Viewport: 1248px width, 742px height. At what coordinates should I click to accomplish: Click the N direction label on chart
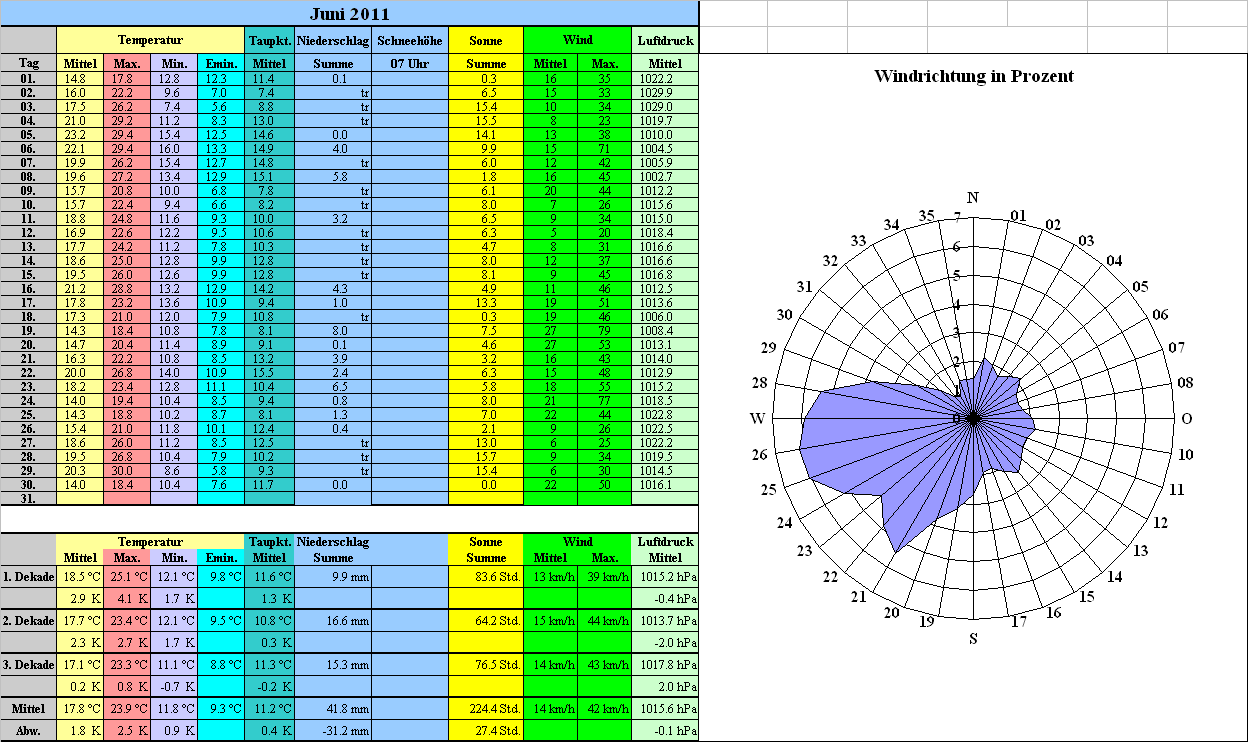click(x=973, y=198)
